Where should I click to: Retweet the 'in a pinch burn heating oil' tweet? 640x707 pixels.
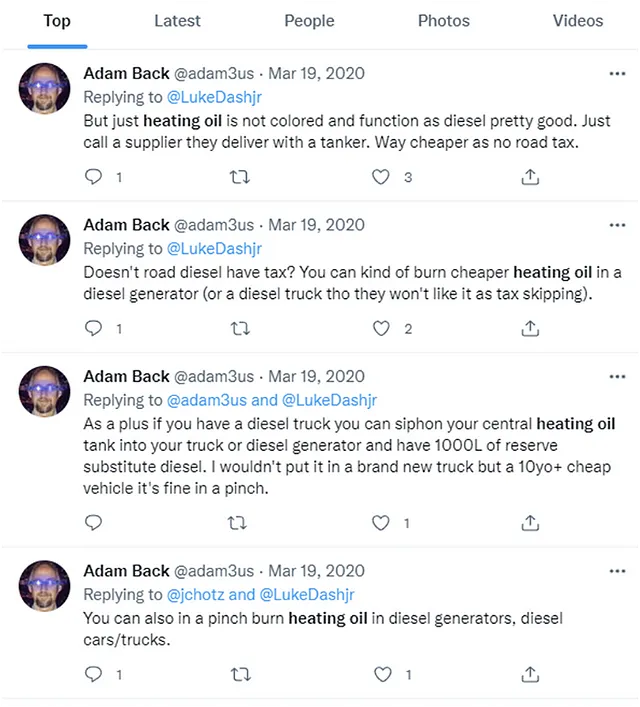(x=240, y=675)
